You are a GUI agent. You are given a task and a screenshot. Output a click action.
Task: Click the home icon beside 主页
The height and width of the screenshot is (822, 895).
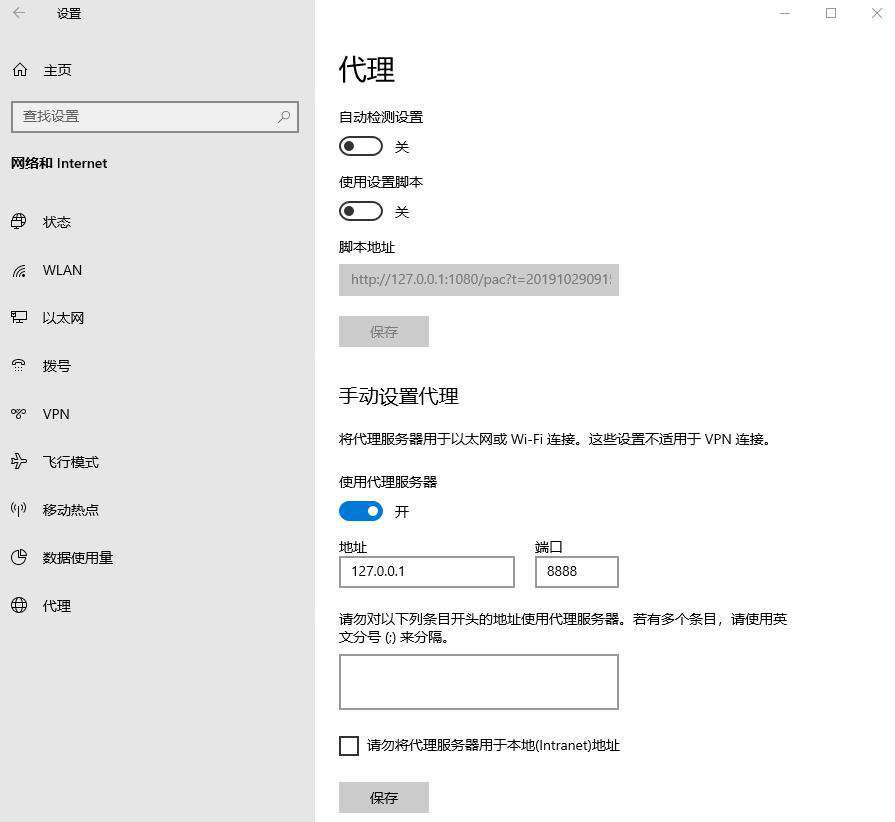[x=20, y=70]
